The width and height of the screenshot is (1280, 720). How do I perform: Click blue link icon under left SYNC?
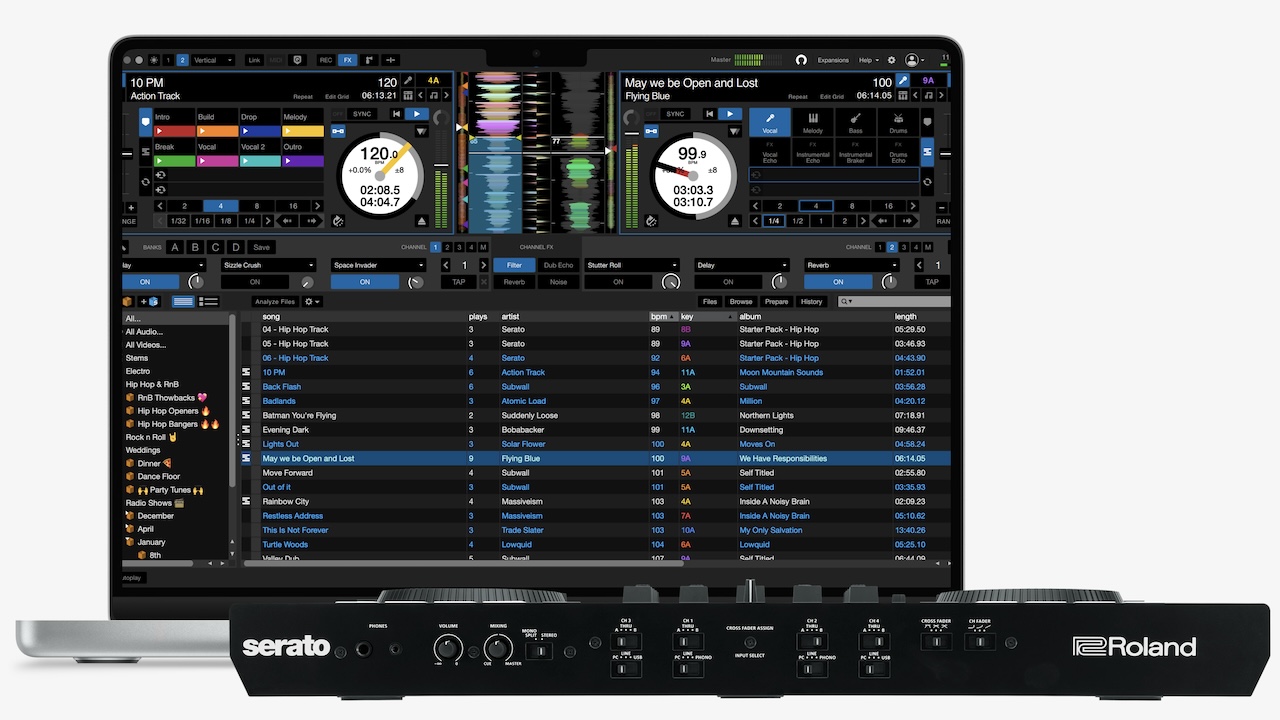point(338,131)
